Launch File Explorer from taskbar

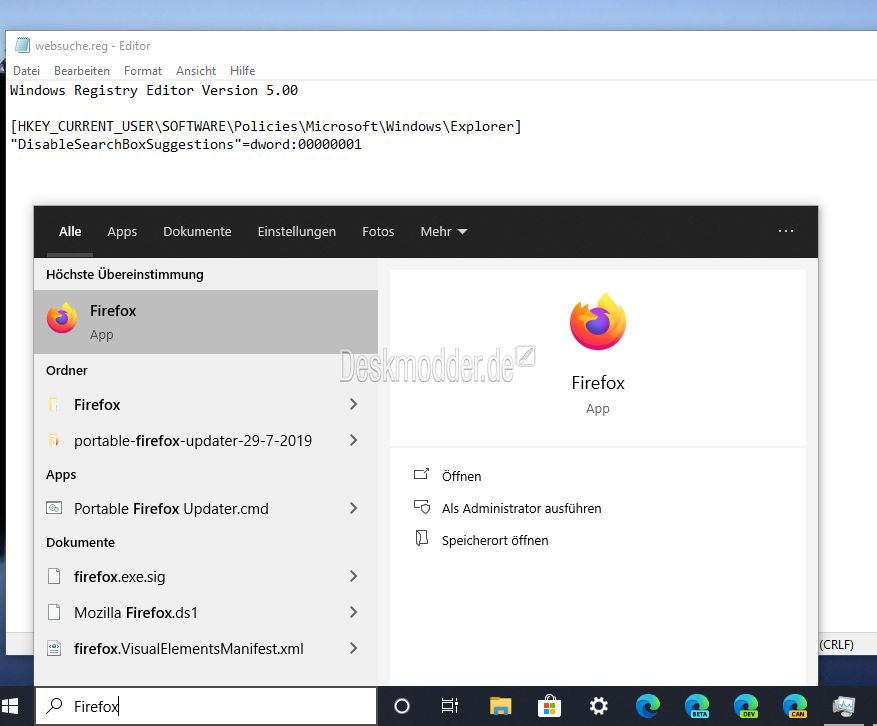coord(501,706)
